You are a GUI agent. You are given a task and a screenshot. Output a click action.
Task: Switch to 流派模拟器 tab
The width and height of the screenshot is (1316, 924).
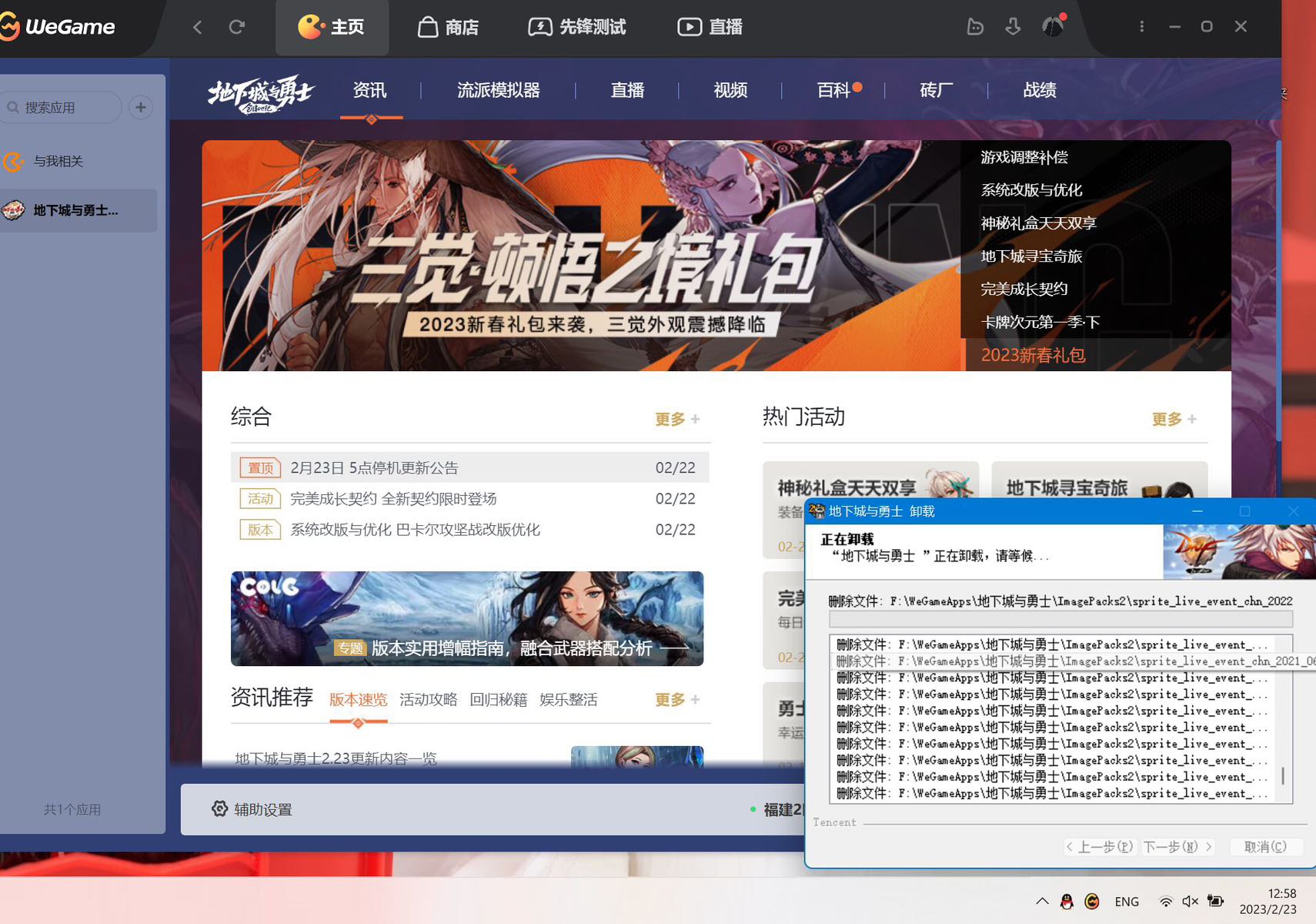(x=499, y=90)
